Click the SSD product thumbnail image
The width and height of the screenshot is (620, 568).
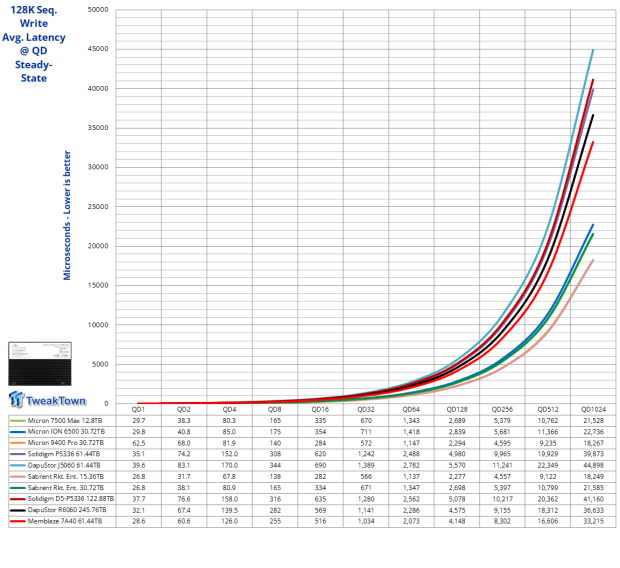click(40, 364)
